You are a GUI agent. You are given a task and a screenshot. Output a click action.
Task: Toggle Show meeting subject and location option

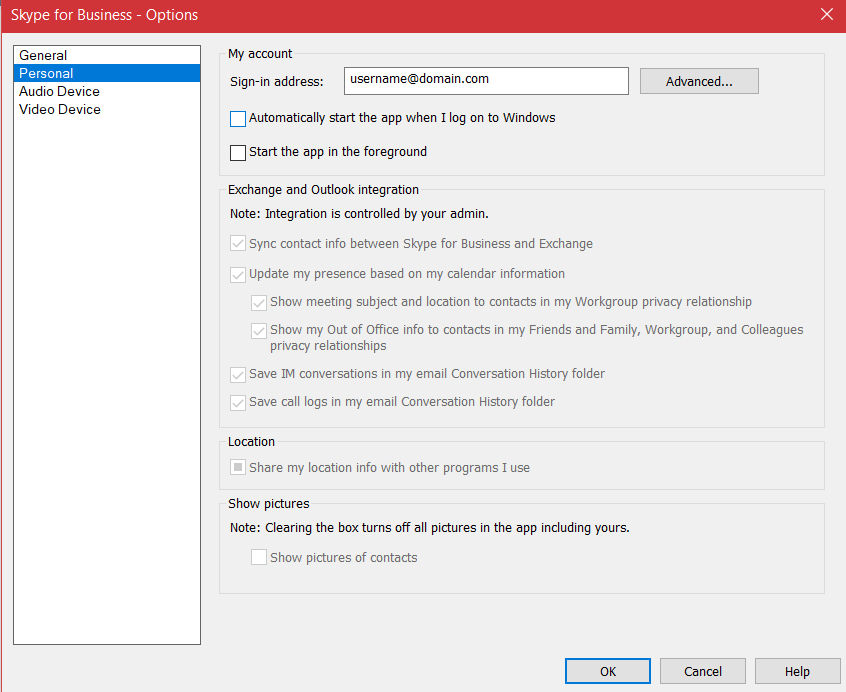coord(259,303)
